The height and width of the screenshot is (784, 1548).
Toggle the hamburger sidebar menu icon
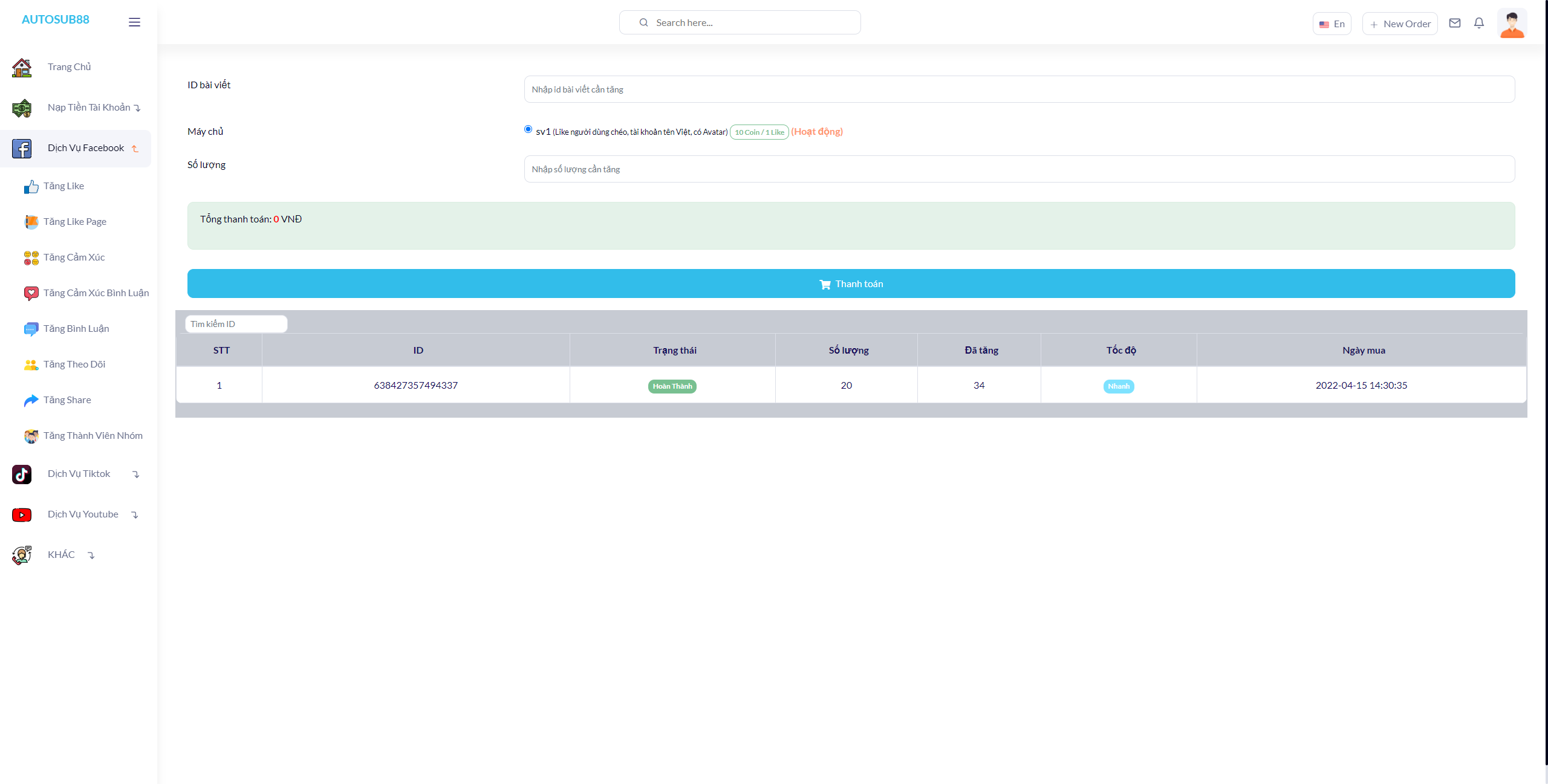[134, 22]
